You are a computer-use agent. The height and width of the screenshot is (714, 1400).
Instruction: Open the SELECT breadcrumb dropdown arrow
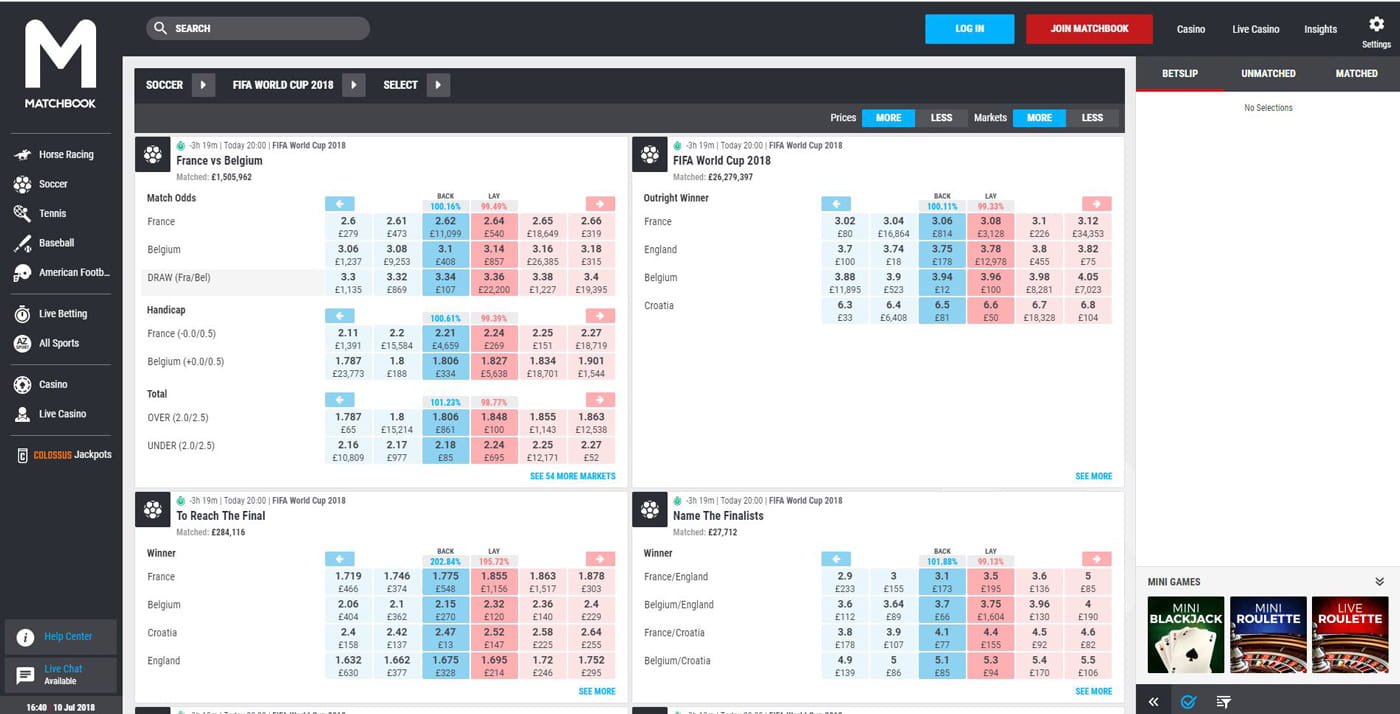(x=438, y=85)
